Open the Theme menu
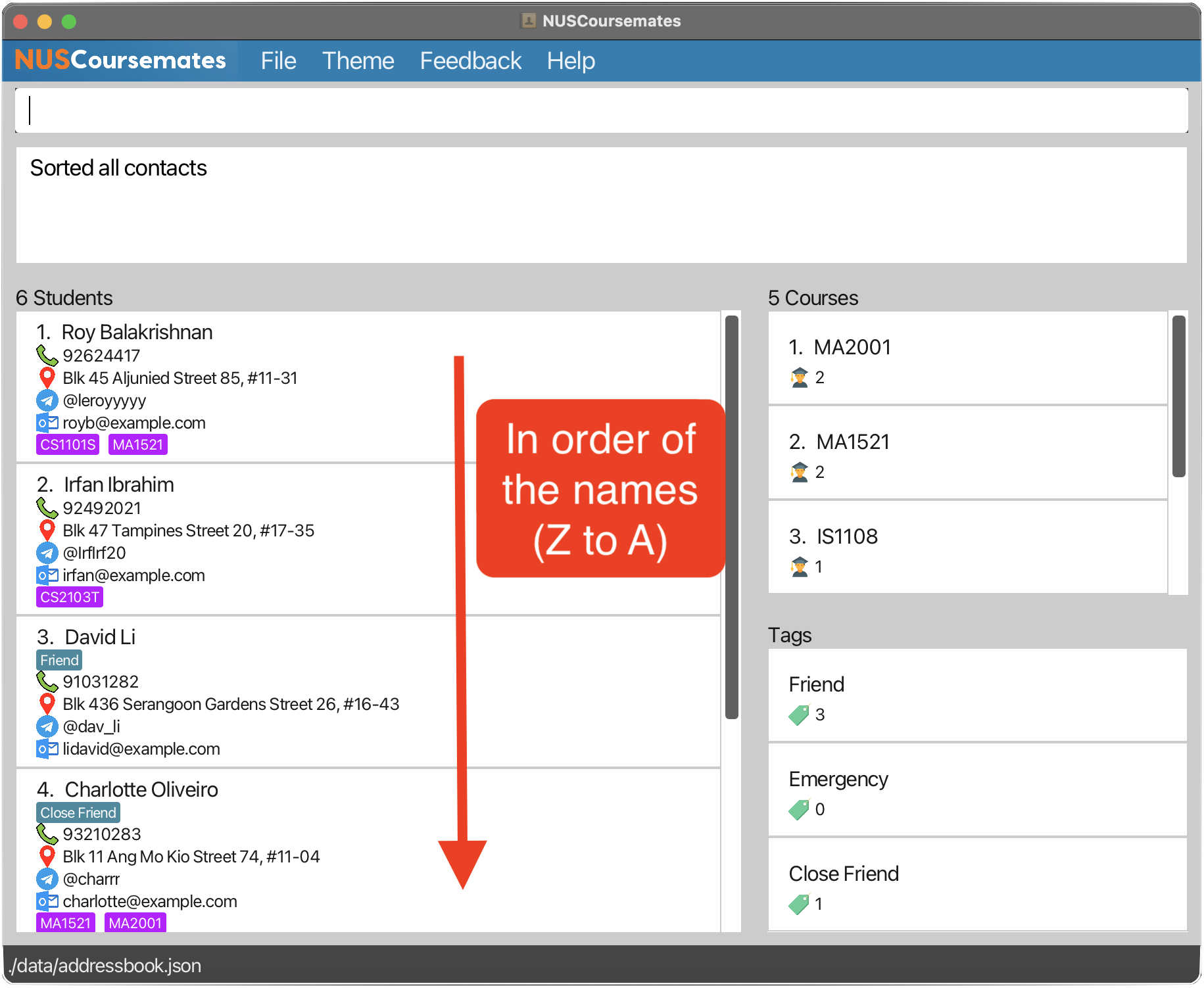 pyautogui.click(x=358, y=61)
